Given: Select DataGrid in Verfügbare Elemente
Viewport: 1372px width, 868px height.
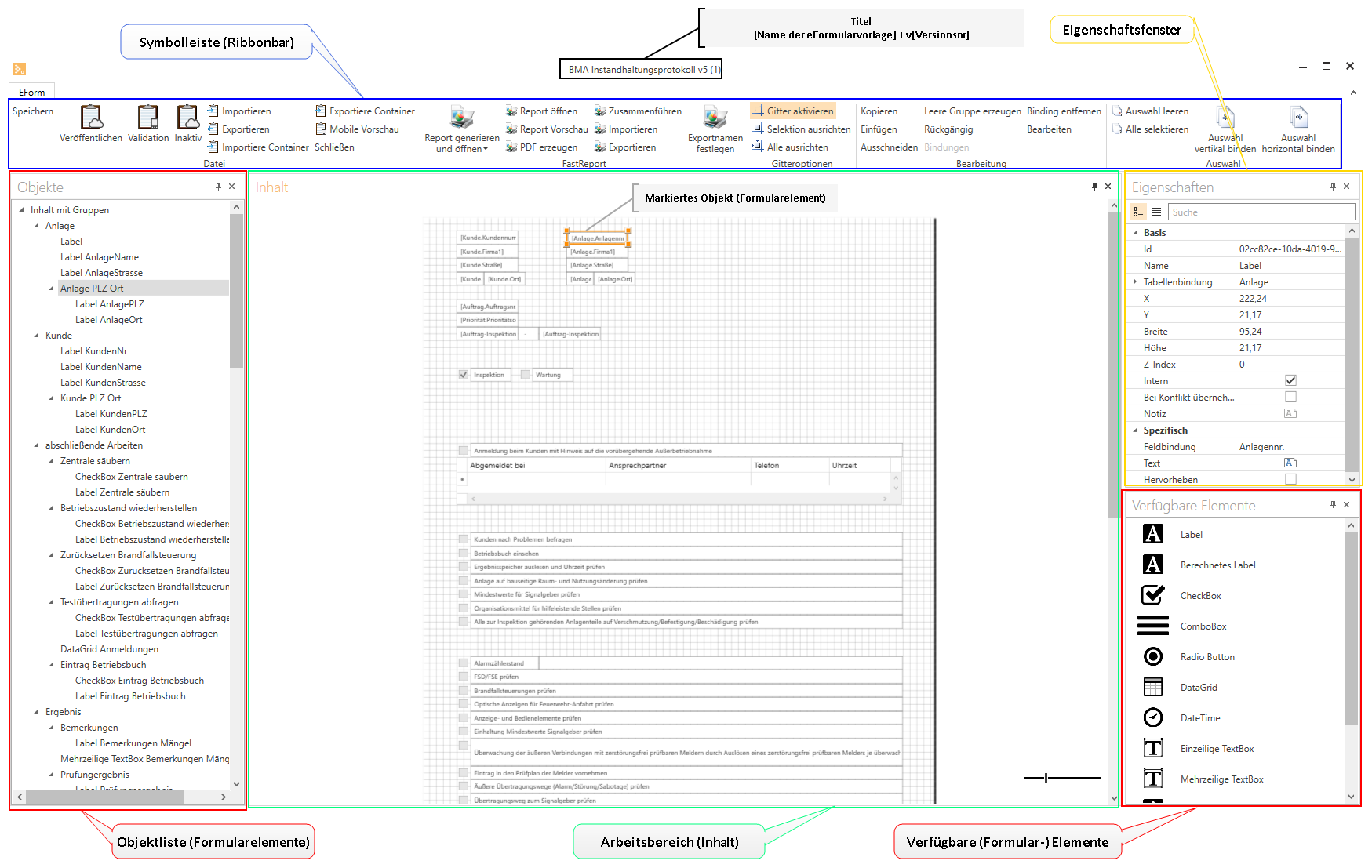Looking at the screenshot, I should (x=1199, y=688).
